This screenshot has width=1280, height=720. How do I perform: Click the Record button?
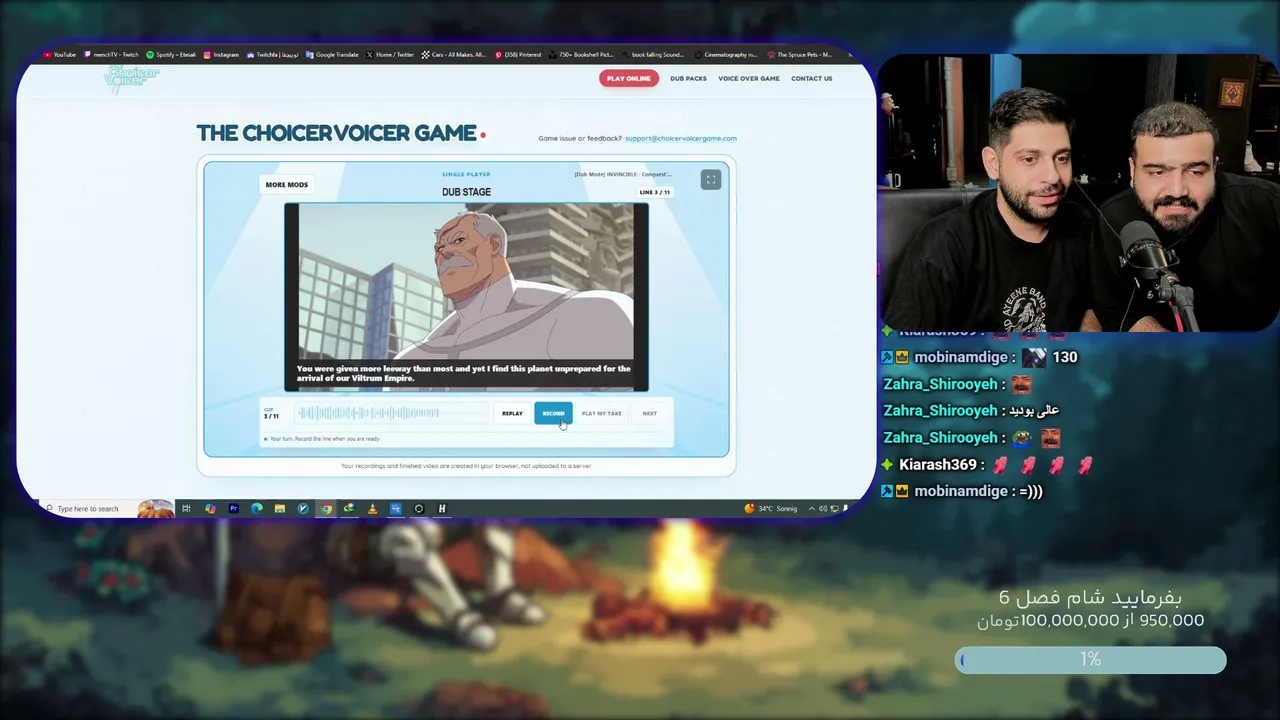click(x=553, y=414)
